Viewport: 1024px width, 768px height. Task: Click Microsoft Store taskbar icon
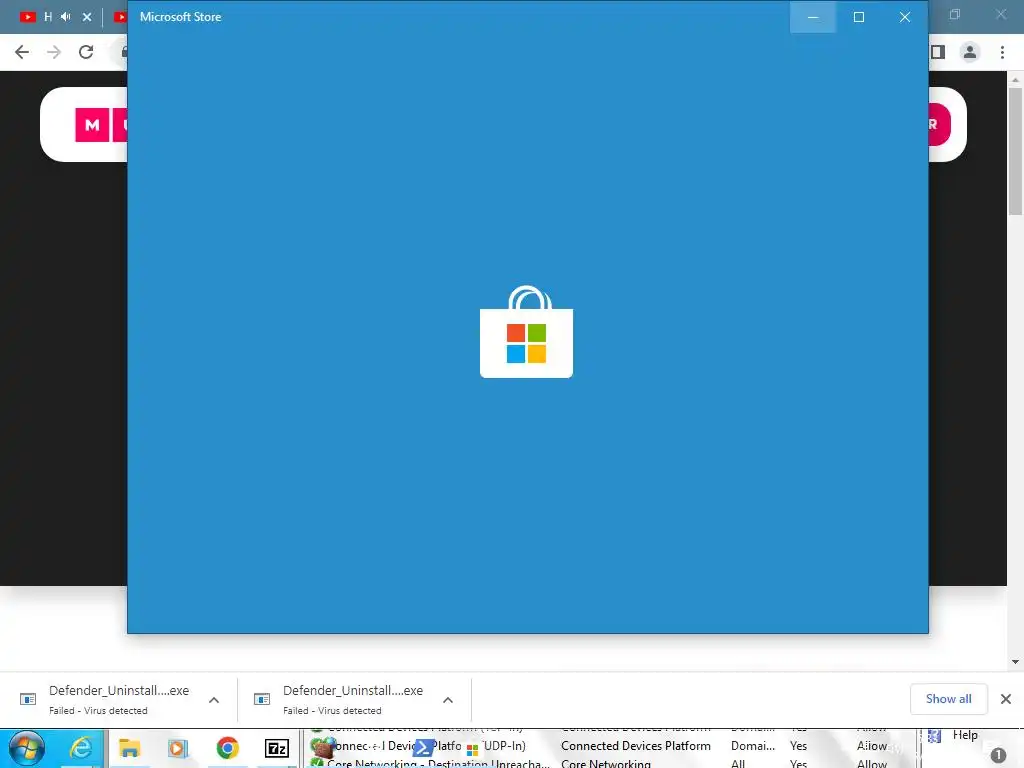pyautogui.click(x=472, y=750)
